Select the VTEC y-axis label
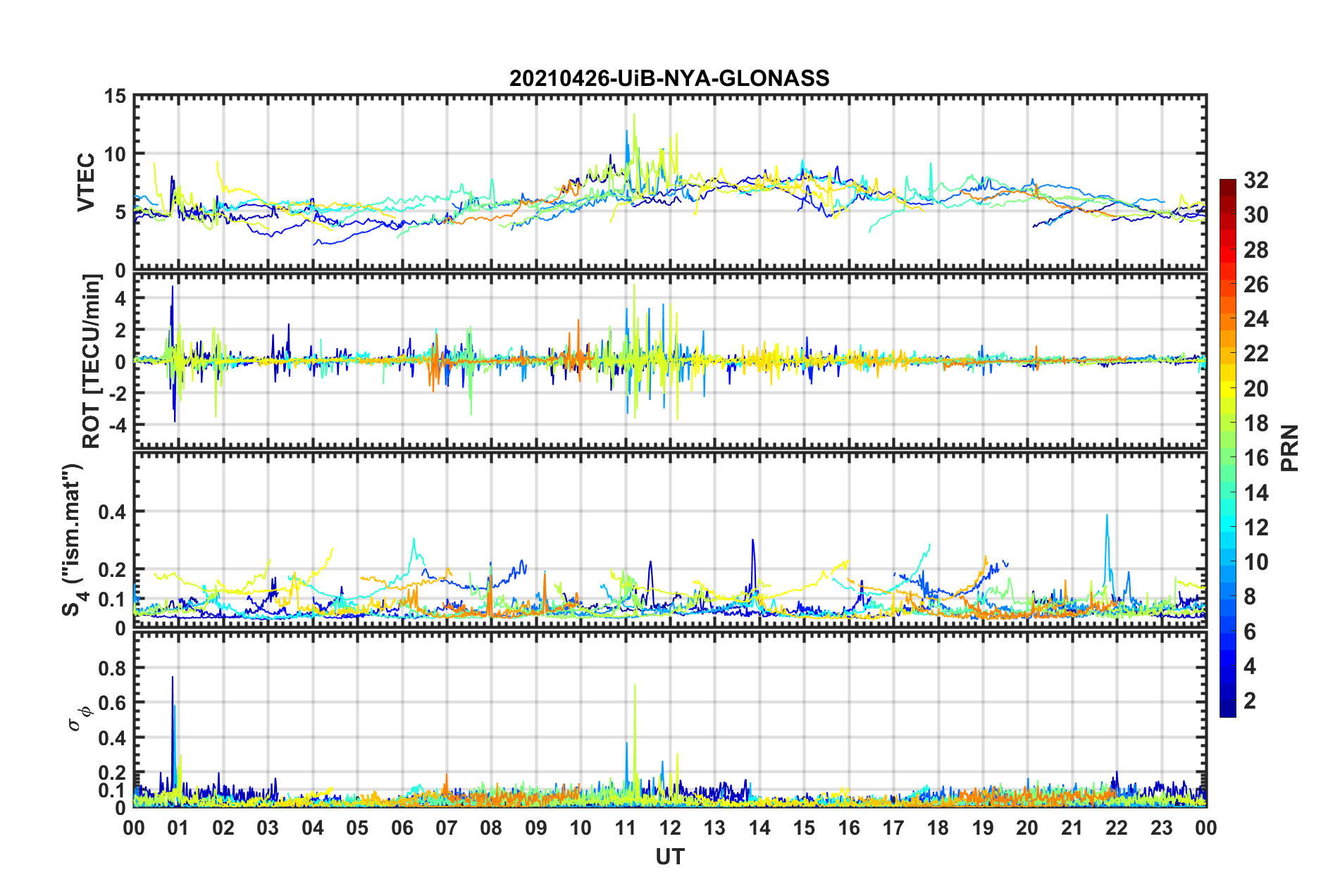 [x=86, y=182]
